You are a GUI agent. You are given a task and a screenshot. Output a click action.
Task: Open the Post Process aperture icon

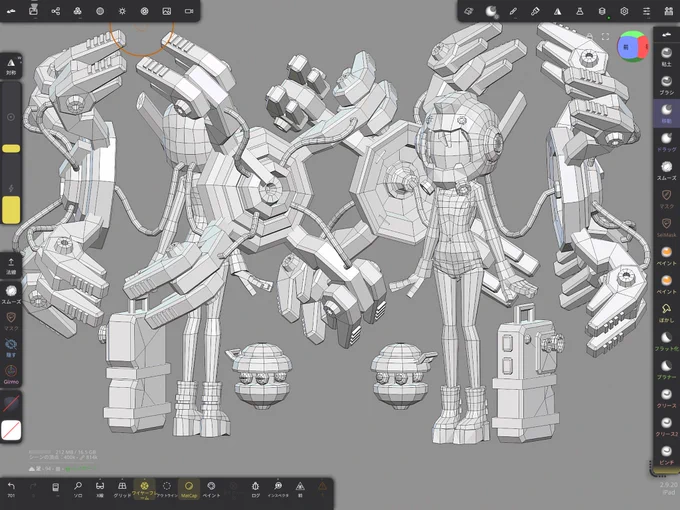click(x=144, y=11)
